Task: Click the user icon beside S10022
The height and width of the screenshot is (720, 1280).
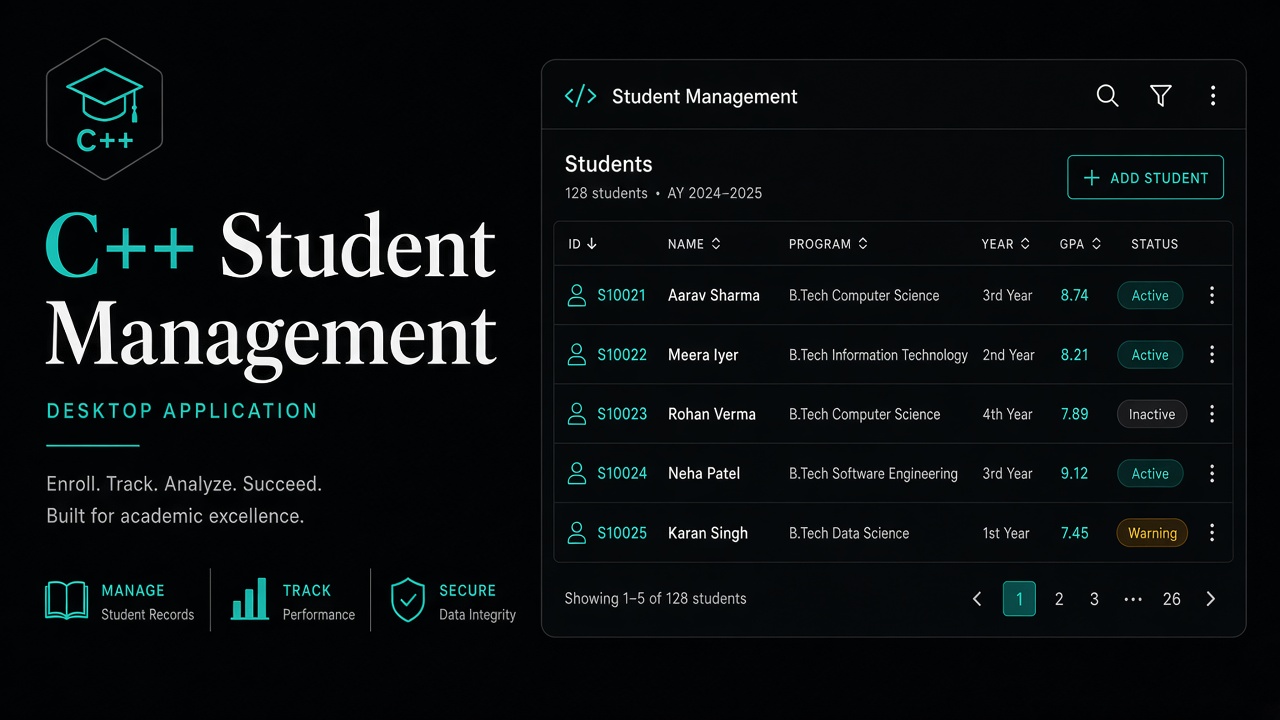Action: tap(576, 354)
